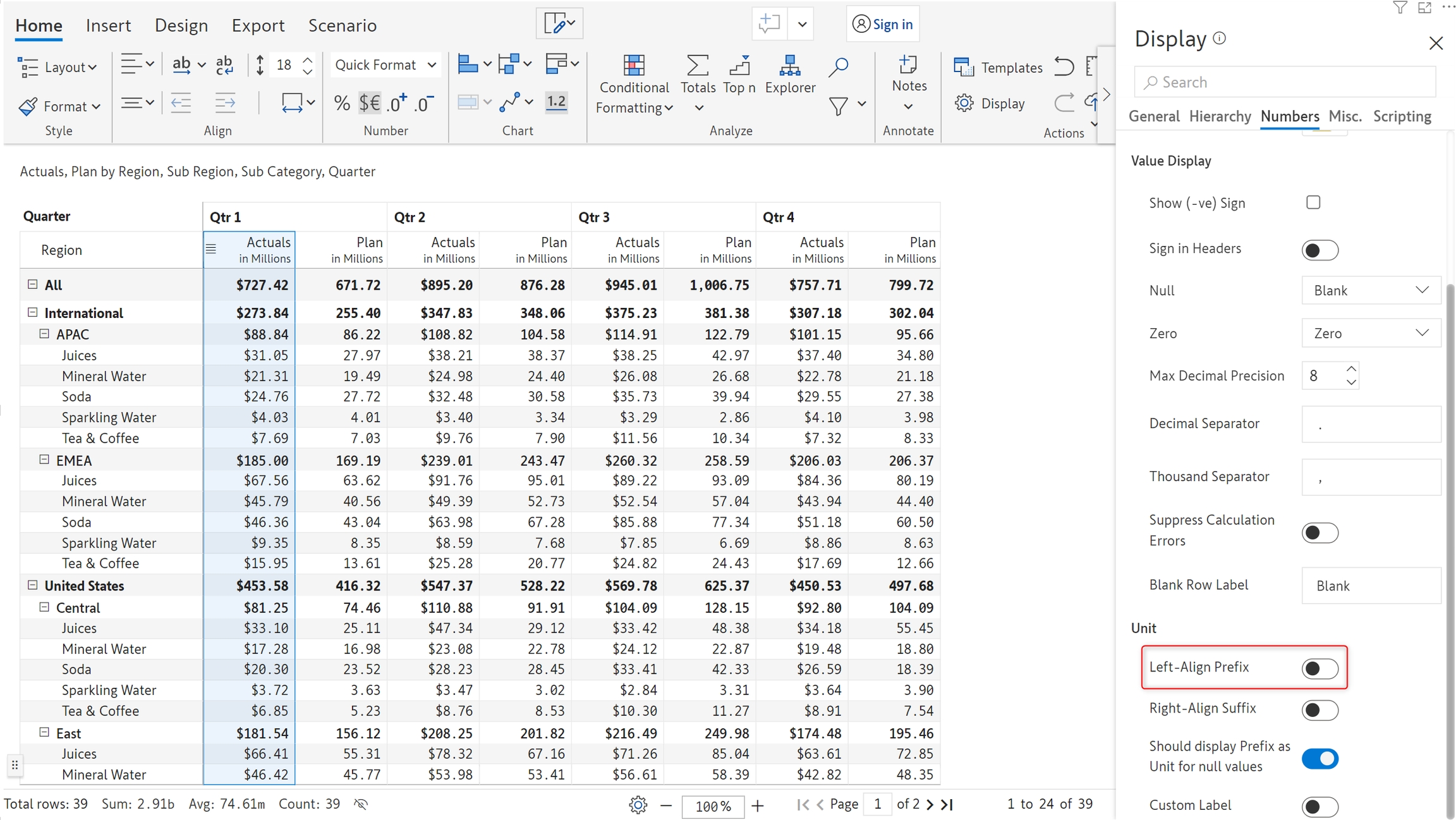Collapse the APAC row group
1456x820 pixels.
click(44, 334)
